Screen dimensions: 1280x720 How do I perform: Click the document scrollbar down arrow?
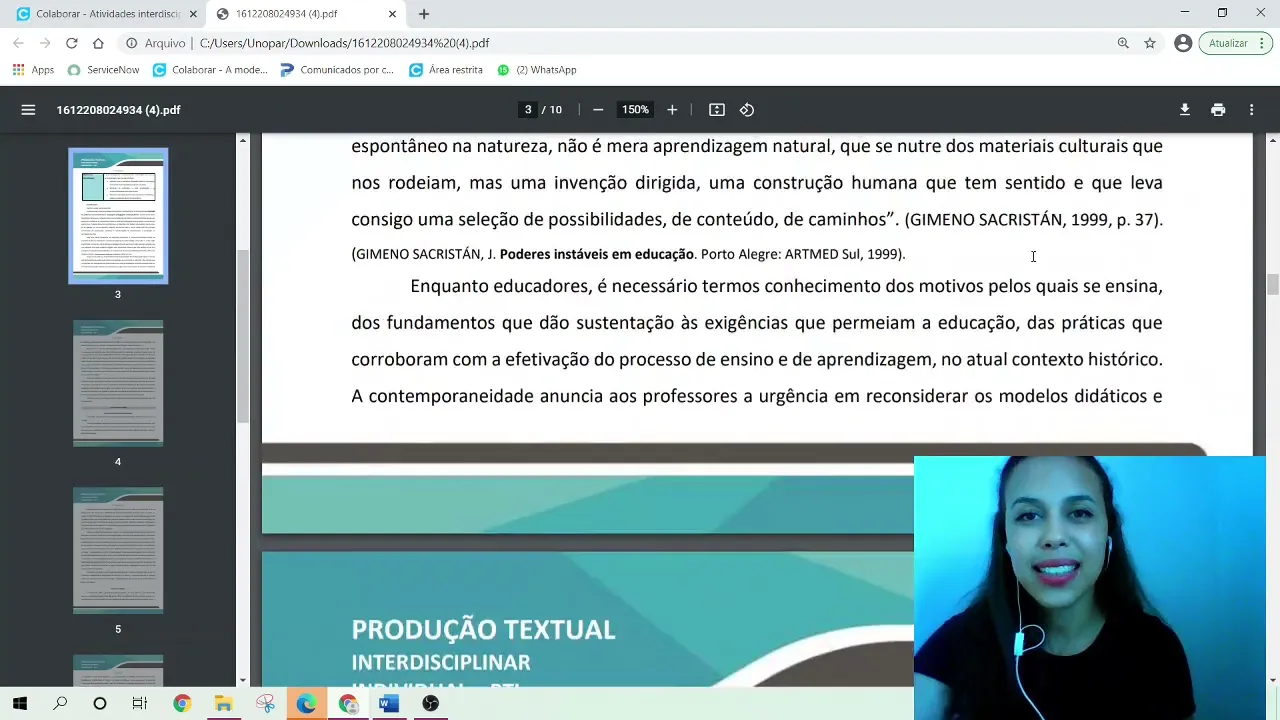coord(1272,680)
